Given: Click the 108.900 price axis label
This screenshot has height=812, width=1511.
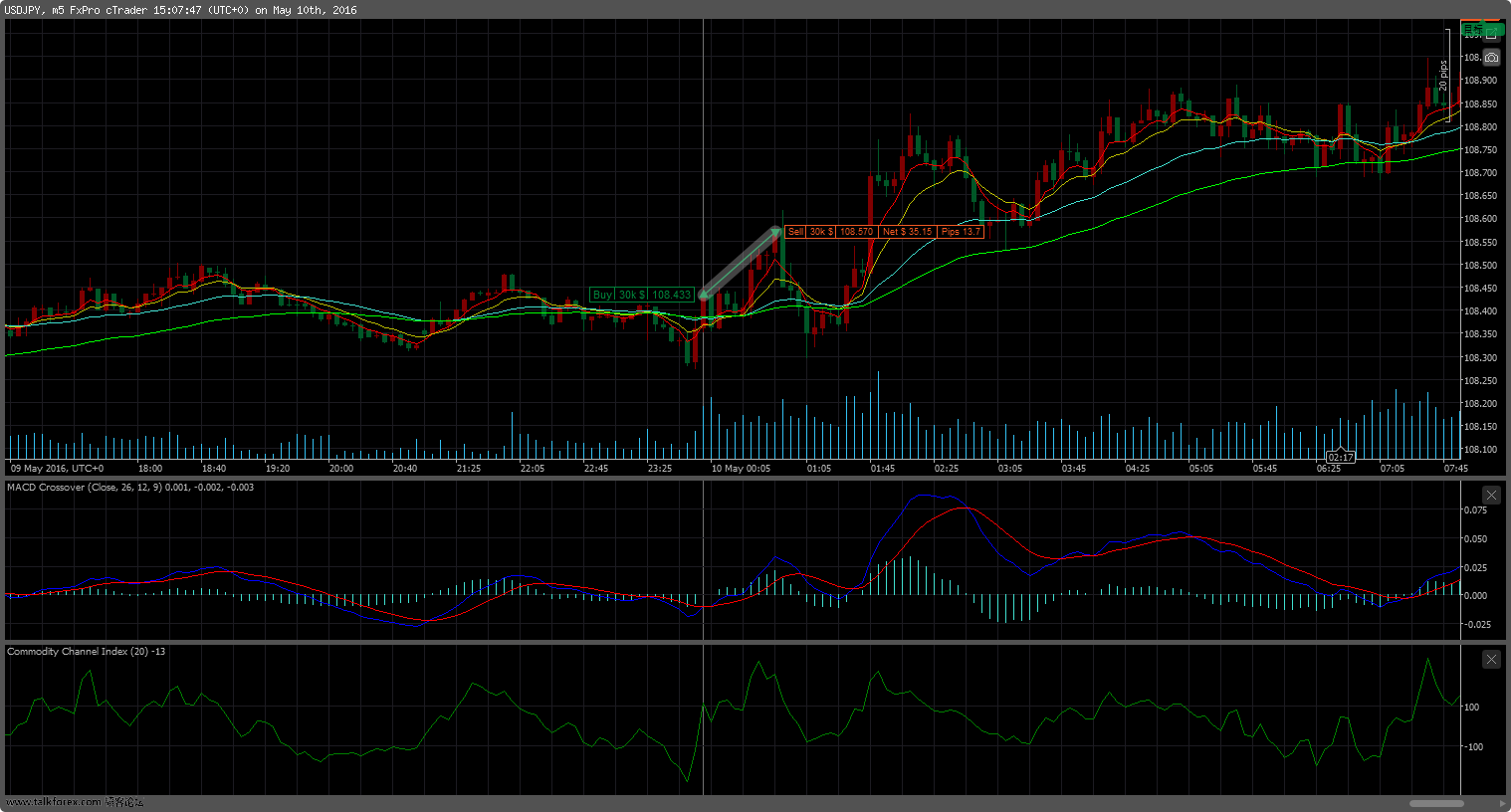Looking at the screenshot, I should click(x=1480, y=81).
